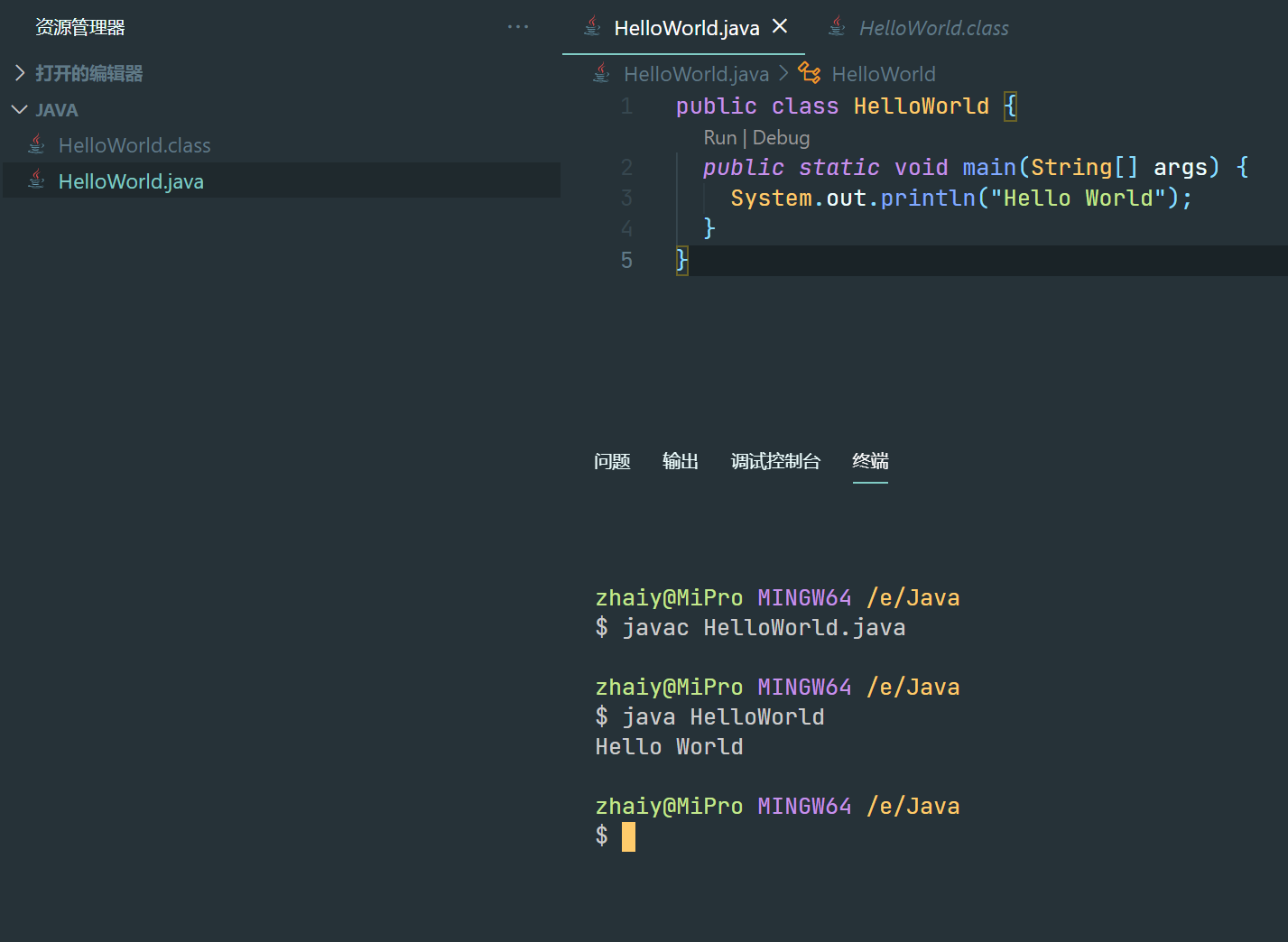This screenshot has width=1288, height=942.
Task: Open the 问题 panel tab
Action: point(612,461)
